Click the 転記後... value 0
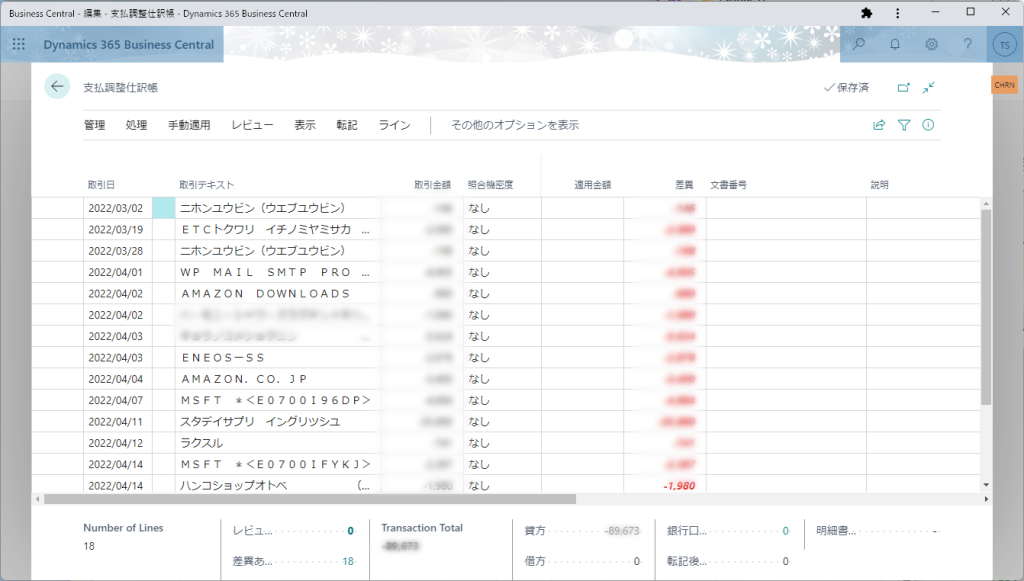1024x581 pixels. [x=786, y=561]
